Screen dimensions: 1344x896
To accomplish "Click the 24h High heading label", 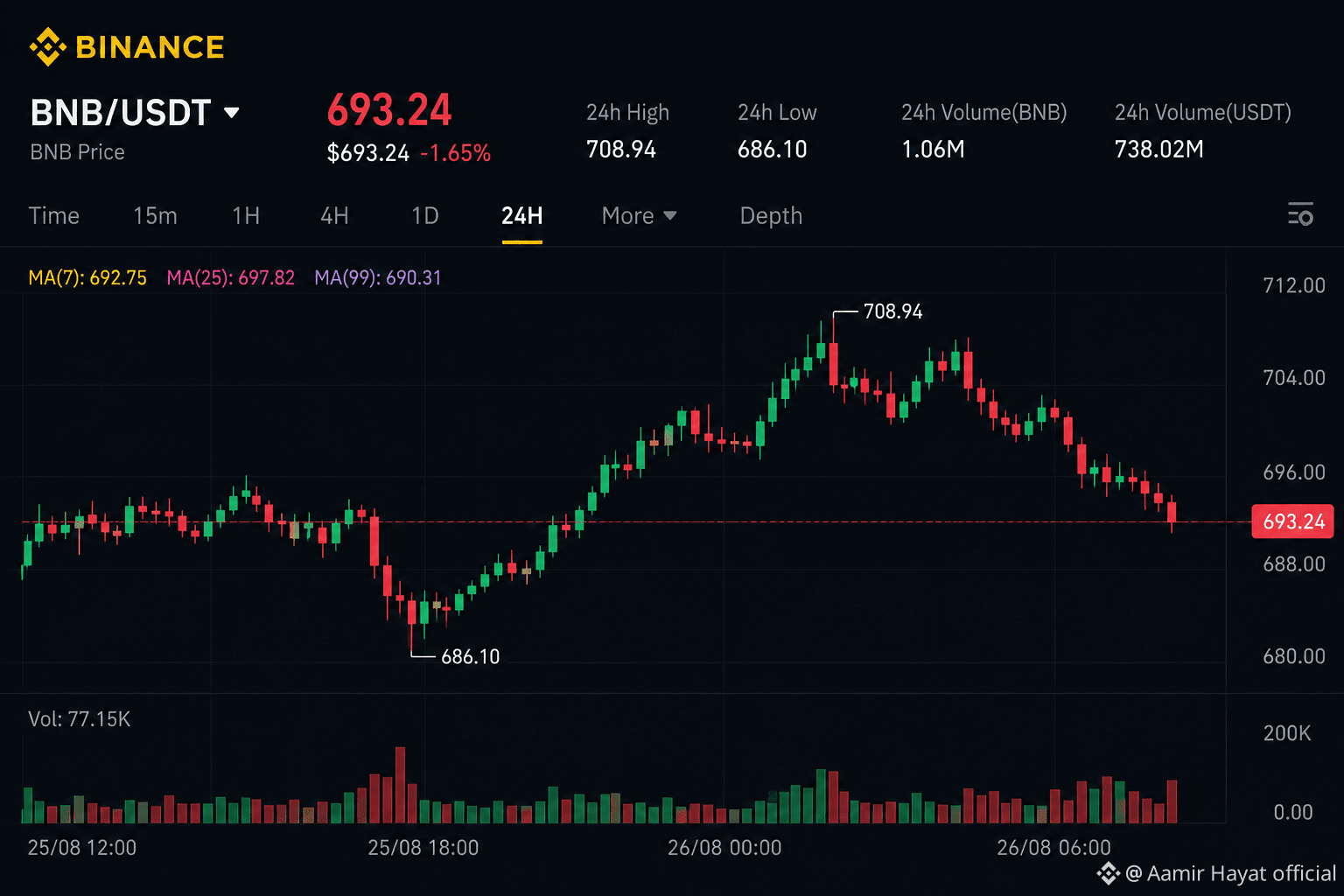I will pyautogui.click(x=627, y=113).
